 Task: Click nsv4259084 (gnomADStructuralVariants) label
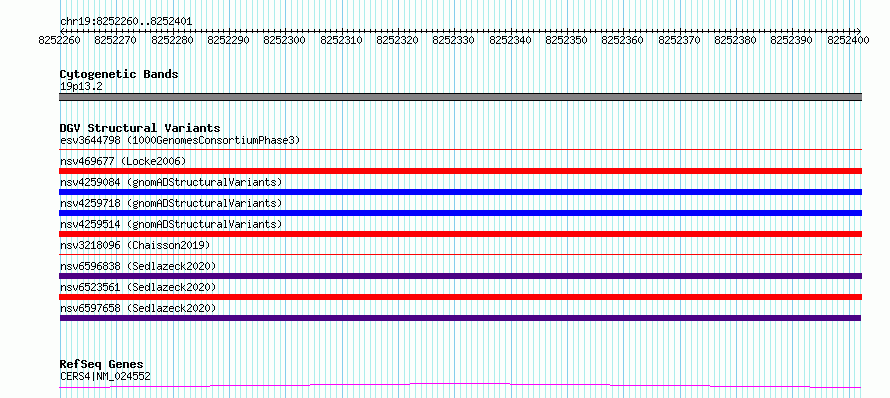pos(171,182)
